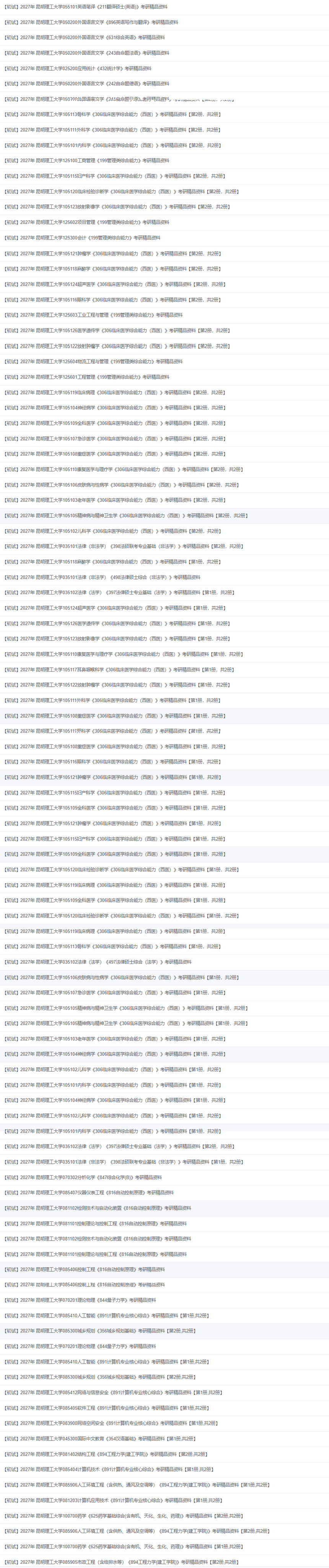Viewport: 329px width, 1568px height.
Task: Click 105122放射肿瘤学 第1册 link
Action: coord(117,685)
